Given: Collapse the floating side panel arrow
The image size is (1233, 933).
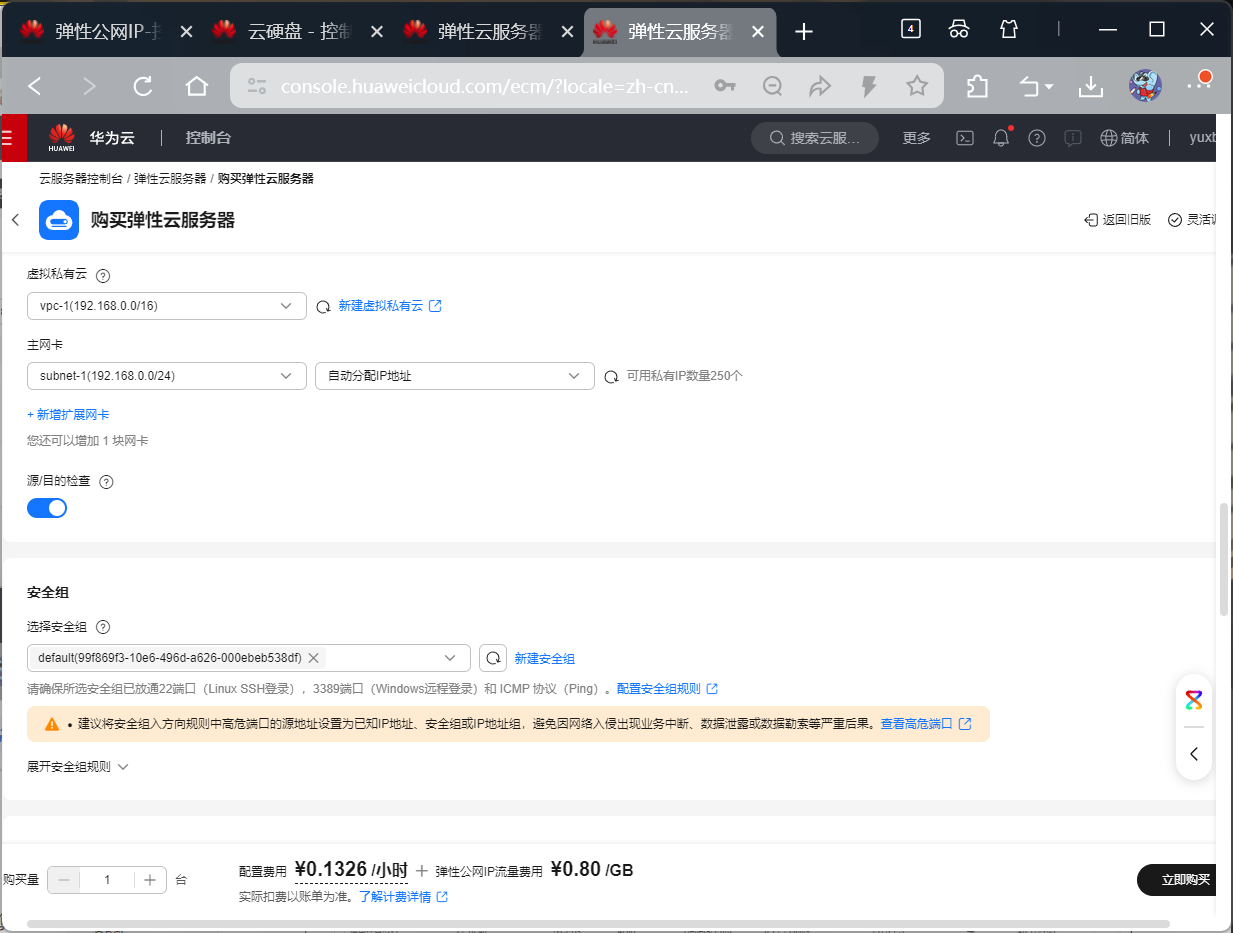Looking at the screenshot, I should [x=1194, y=754].
